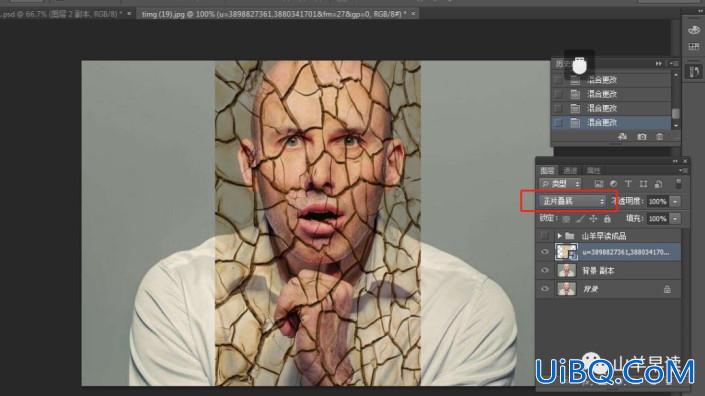This screenshot has width=705, height=396.
Task: Click folder icon of 山羊早读成品 group
Action: click(x=570, y=236)
